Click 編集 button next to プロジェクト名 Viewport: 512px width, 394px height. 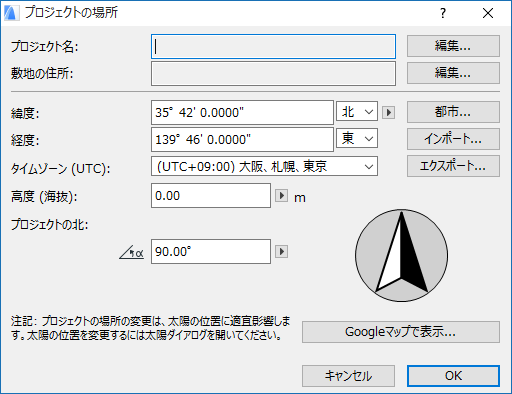[x=453, y=46]
